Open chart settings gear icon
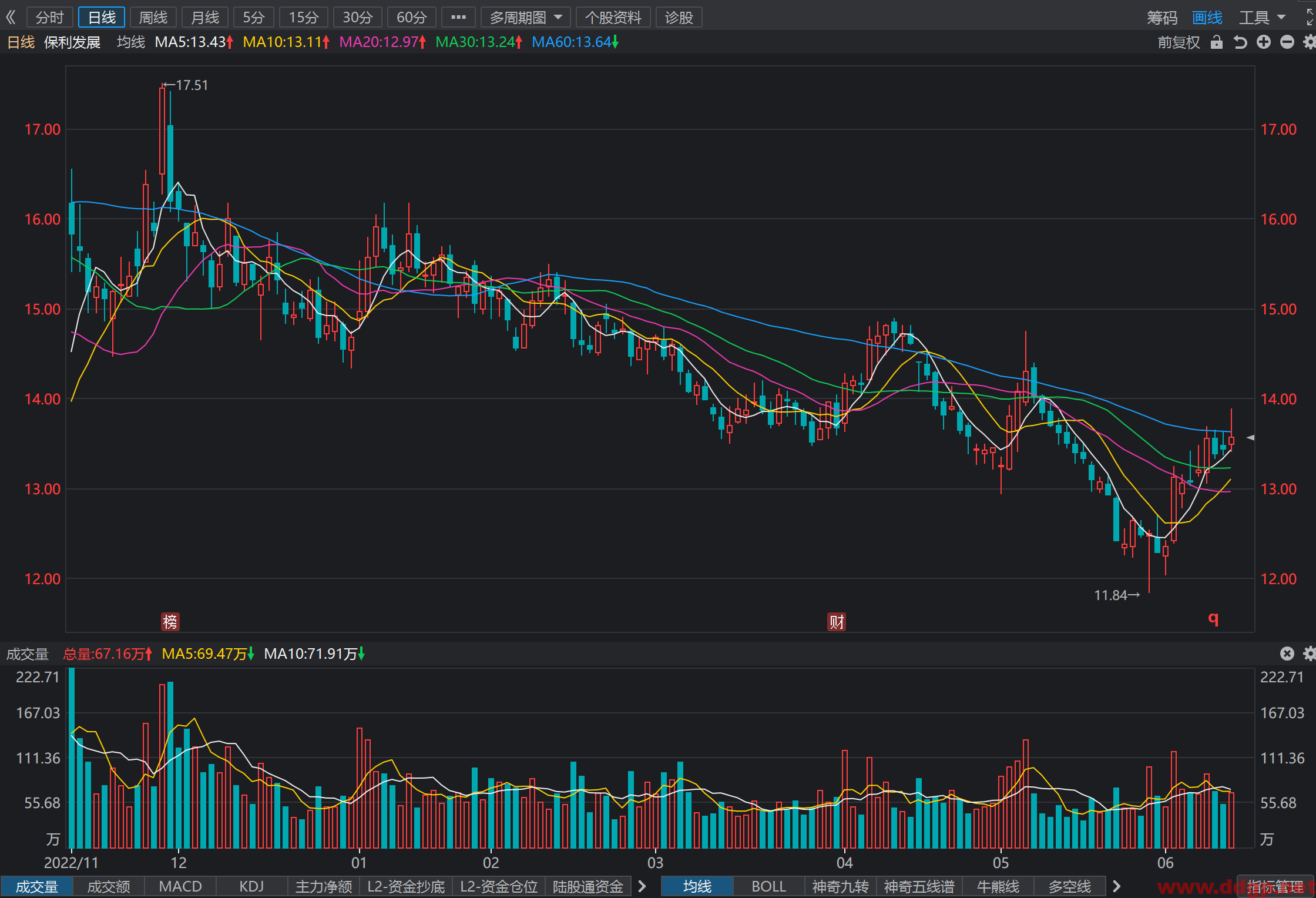The height and width of the screenshot is (898, 1316). (1310, 42)
